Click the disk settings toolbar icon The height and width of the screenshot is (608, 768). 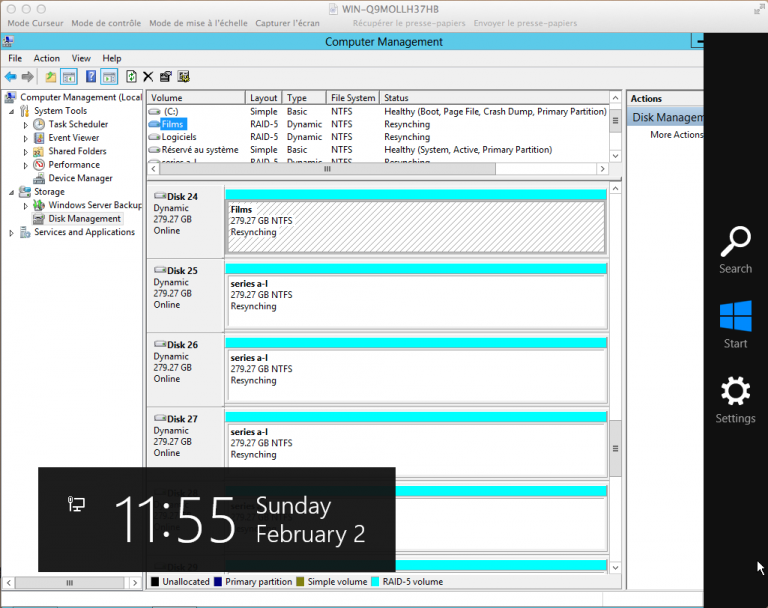coord(184,76)
